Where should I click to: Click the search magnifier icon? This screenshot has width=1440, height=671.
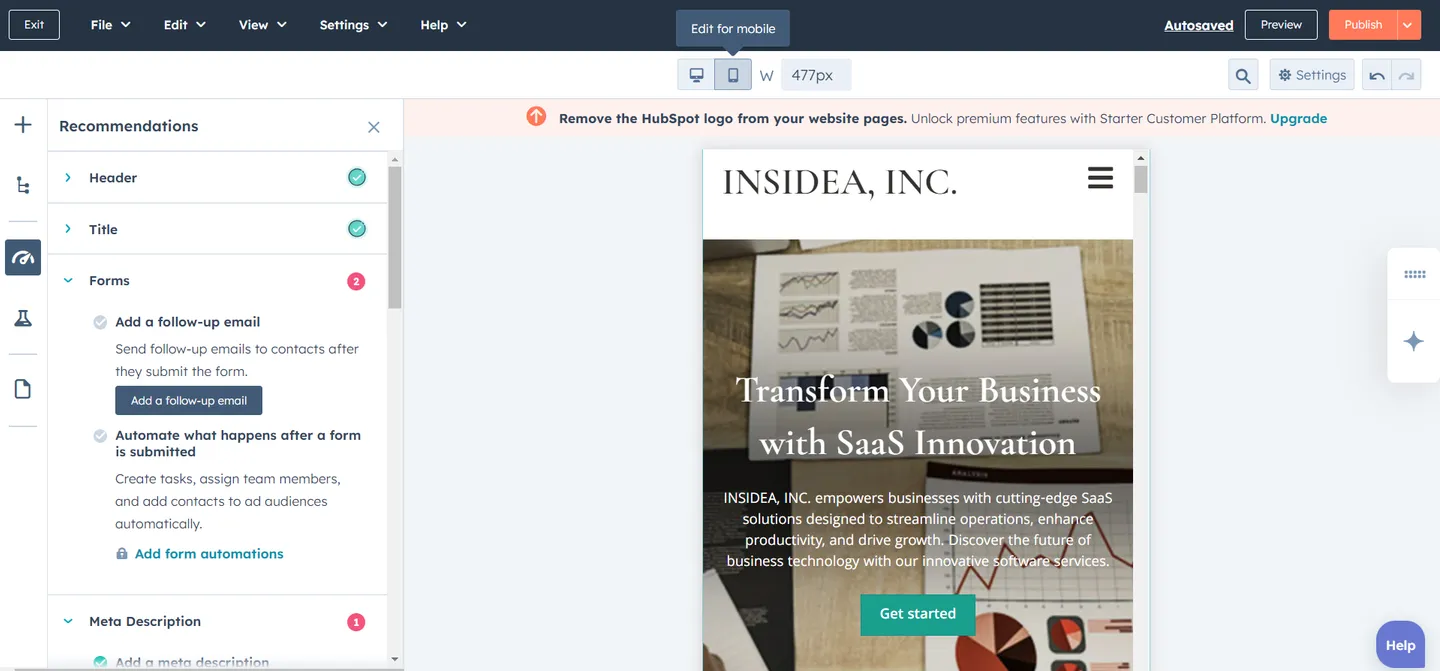(1243, 75)
